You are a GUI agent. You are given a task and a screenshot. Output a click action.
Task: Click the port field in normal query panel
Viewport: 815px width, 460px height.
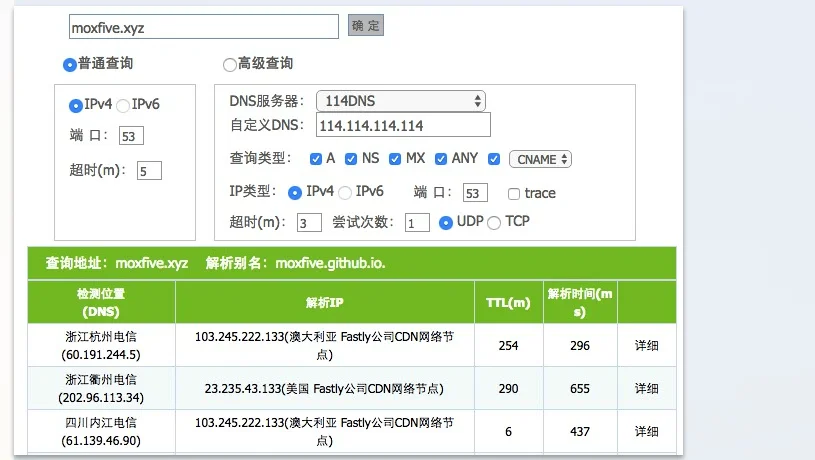131,136
